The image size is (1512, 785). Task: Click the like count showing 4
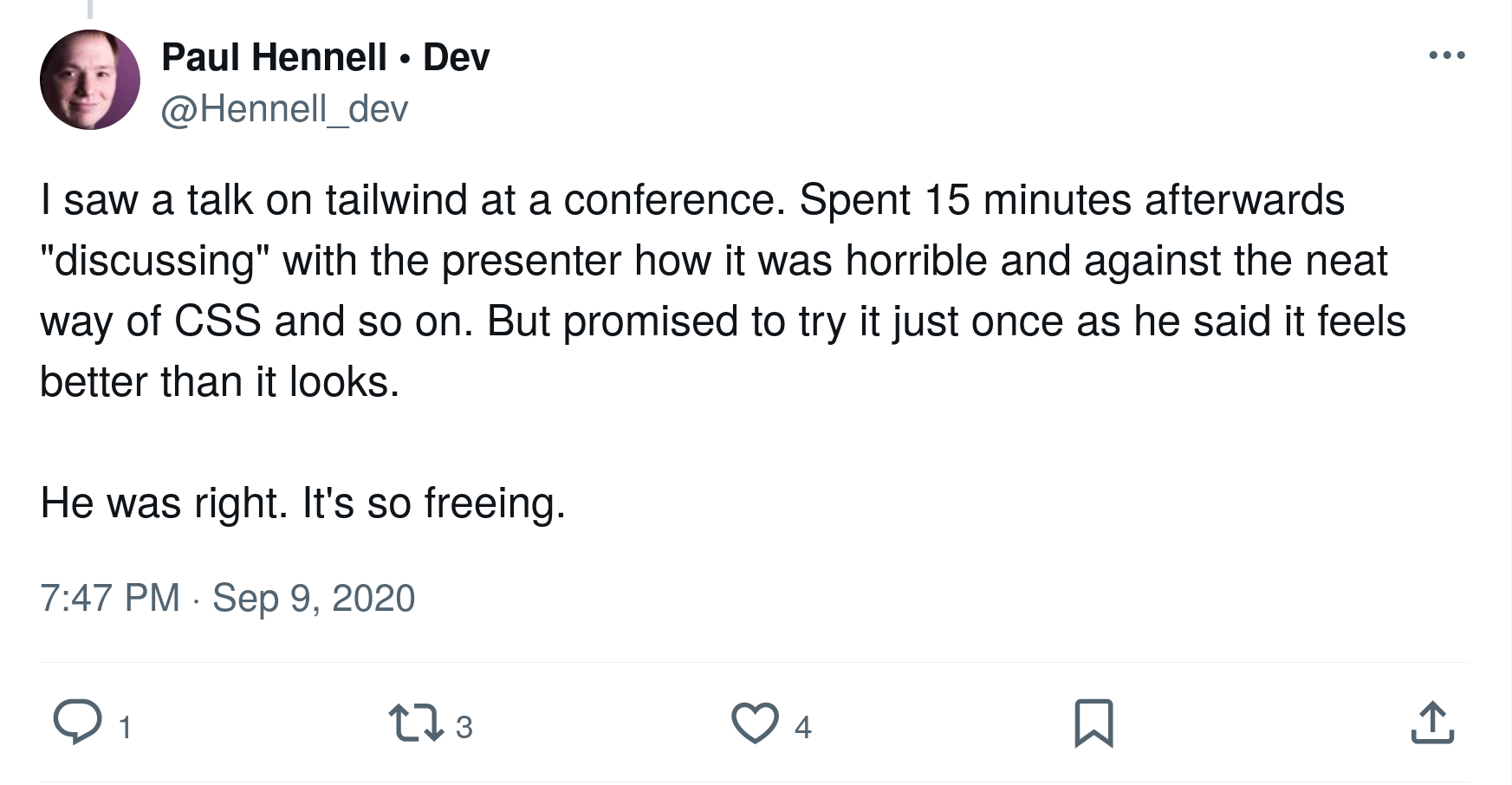(803, 727)
